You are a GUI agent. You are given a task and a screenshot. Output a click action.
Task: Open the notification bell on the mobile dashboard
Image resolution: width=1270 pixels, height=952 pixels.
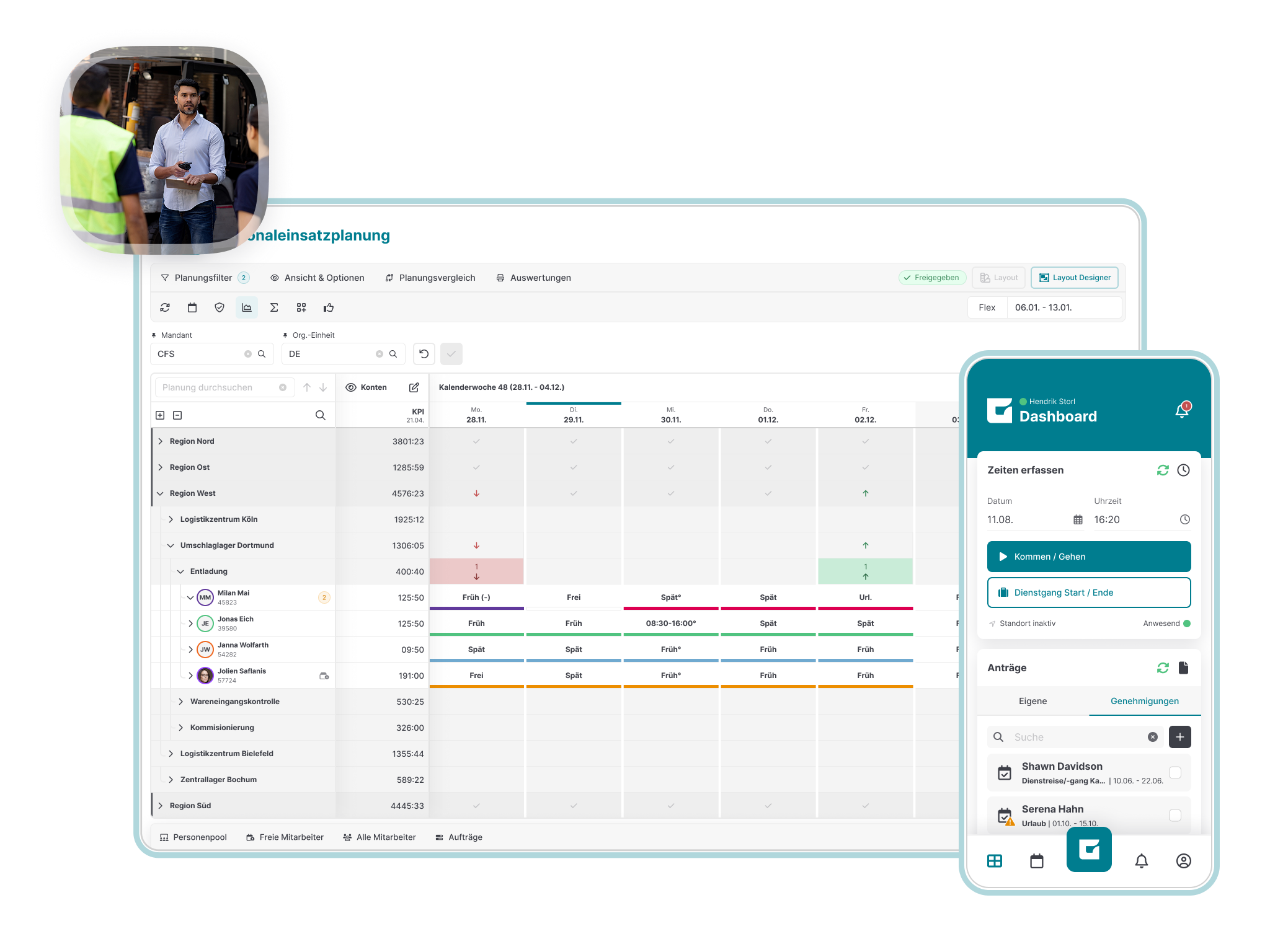(1181, 409)
